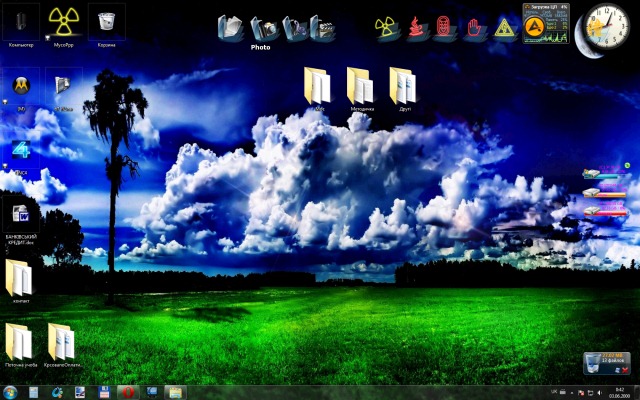The height and width of the screenshot is (400, 640).
Task: Open the taskbar clock showing 03.06
Action: [619, 393]
